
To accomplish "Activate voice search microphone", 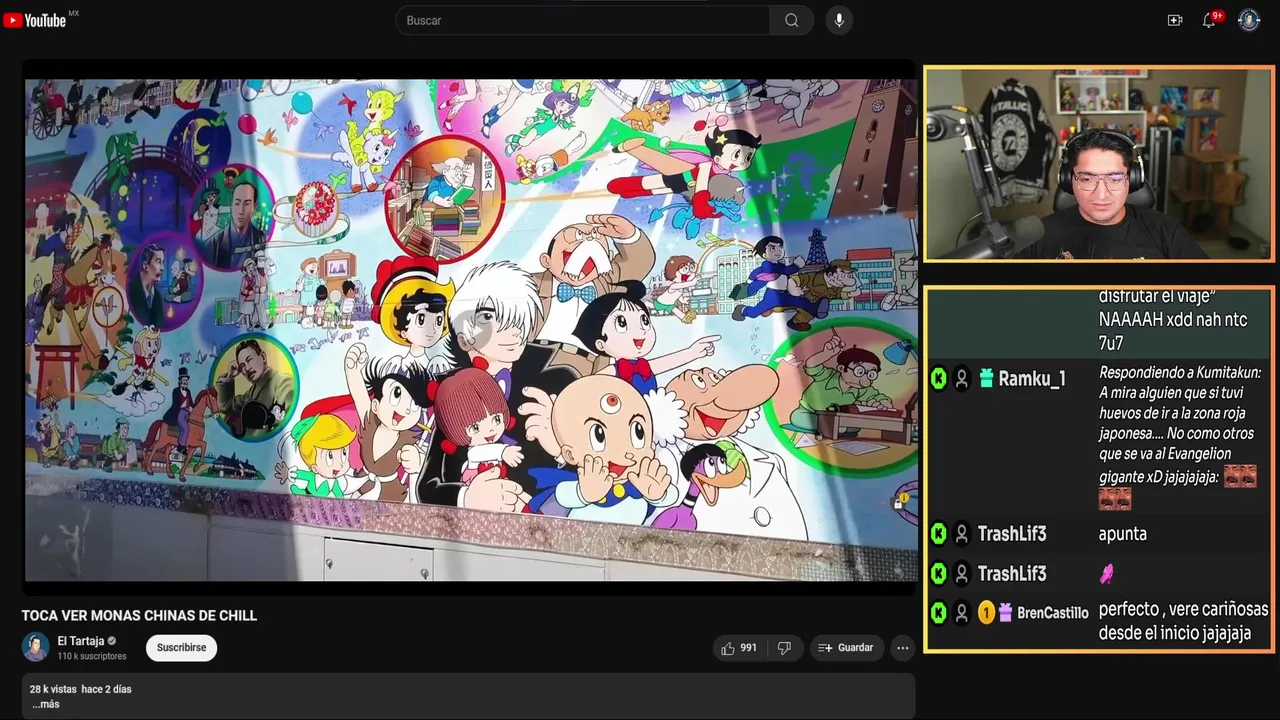I will tap(839, 20).
